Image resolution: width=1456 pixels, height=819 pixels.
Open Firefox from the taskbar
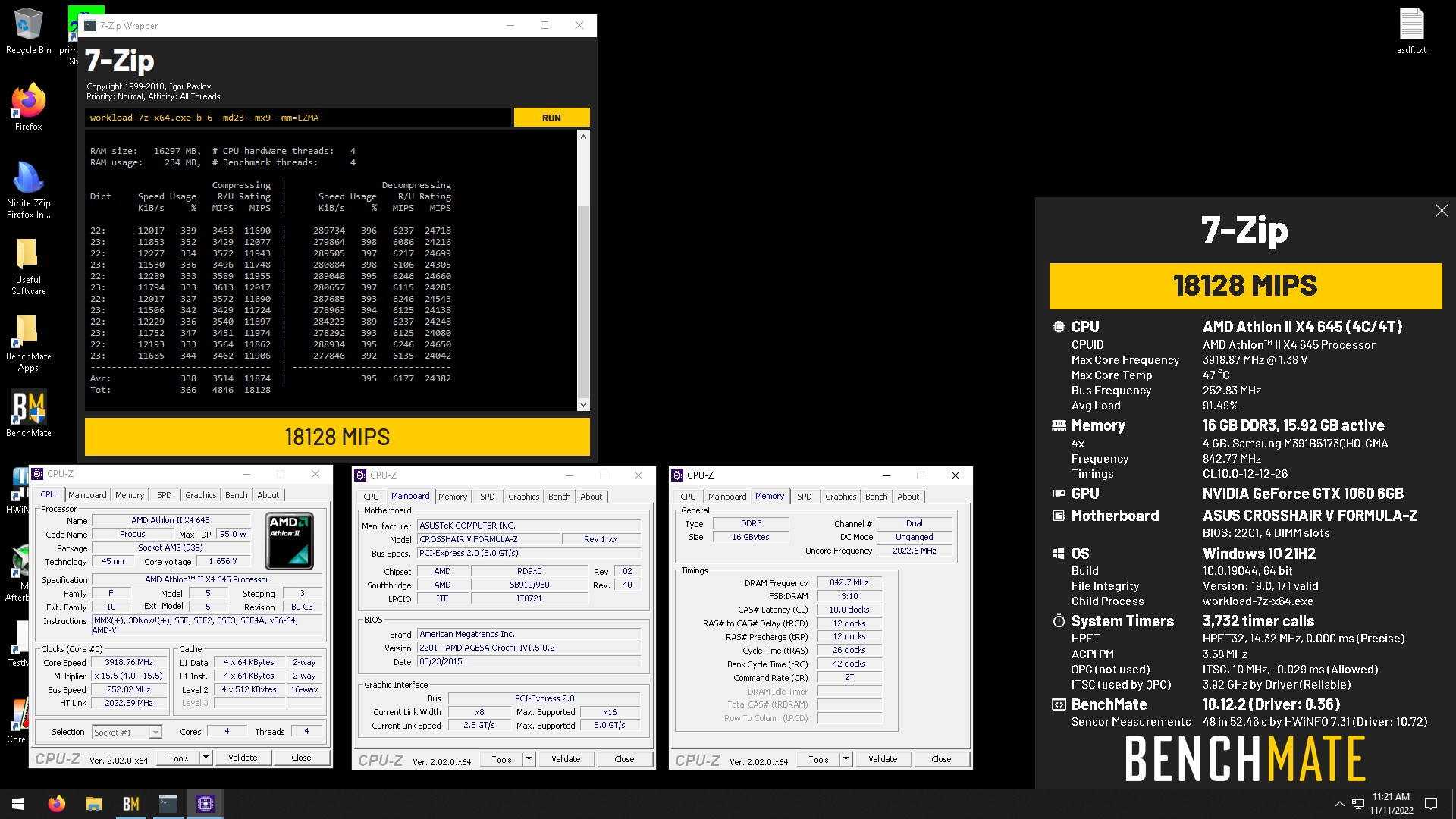(56, 804)
